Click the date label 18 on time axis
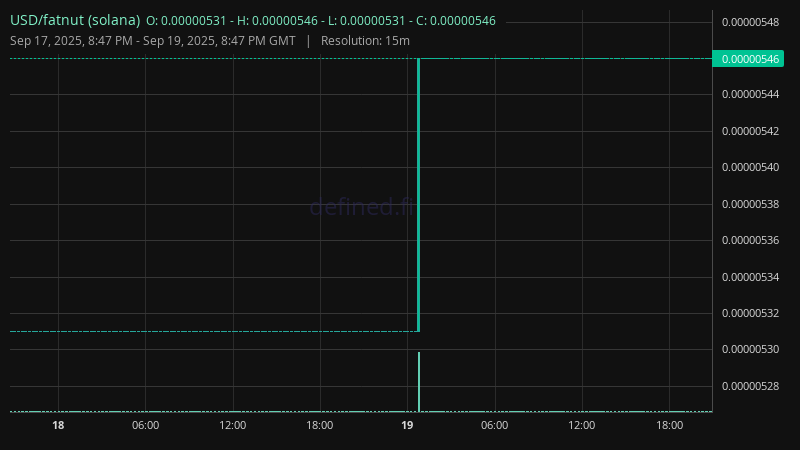800x450 pixels. (x=58, y=426)
